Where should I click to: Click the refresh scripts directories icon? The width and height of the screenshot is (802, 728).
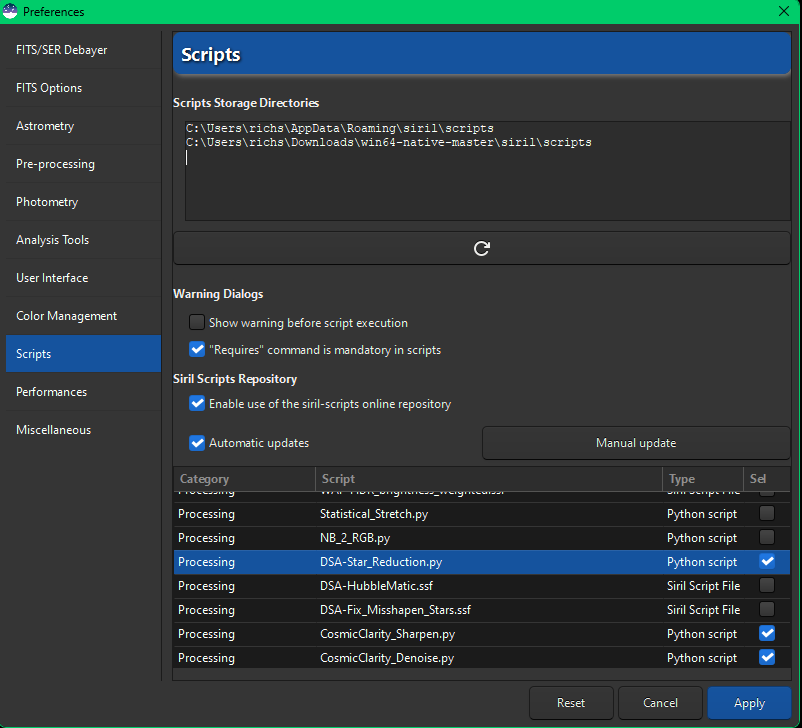(481, 248)
